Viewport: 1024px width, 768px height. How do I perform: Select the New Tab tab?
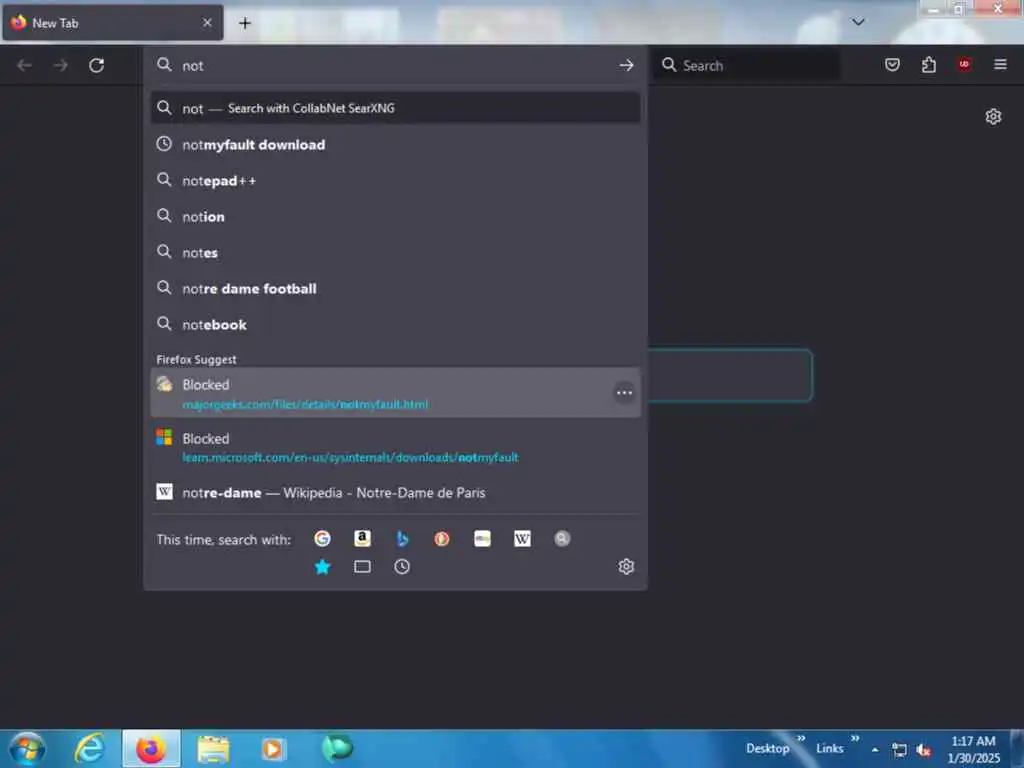coord(112,23)
